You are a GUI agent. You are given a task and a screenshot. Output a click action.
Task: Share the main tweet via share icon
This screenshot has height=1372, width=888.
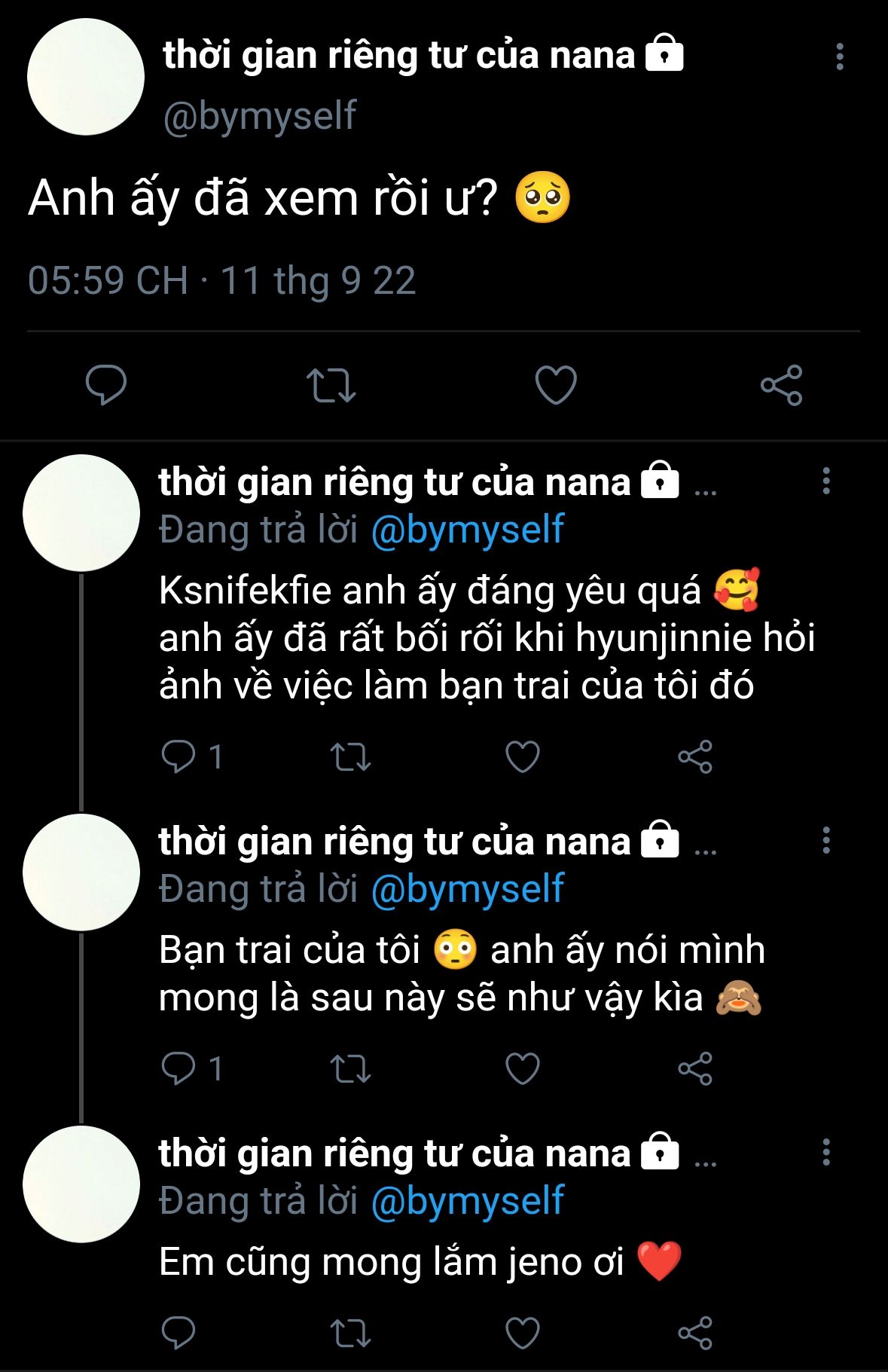782,385
